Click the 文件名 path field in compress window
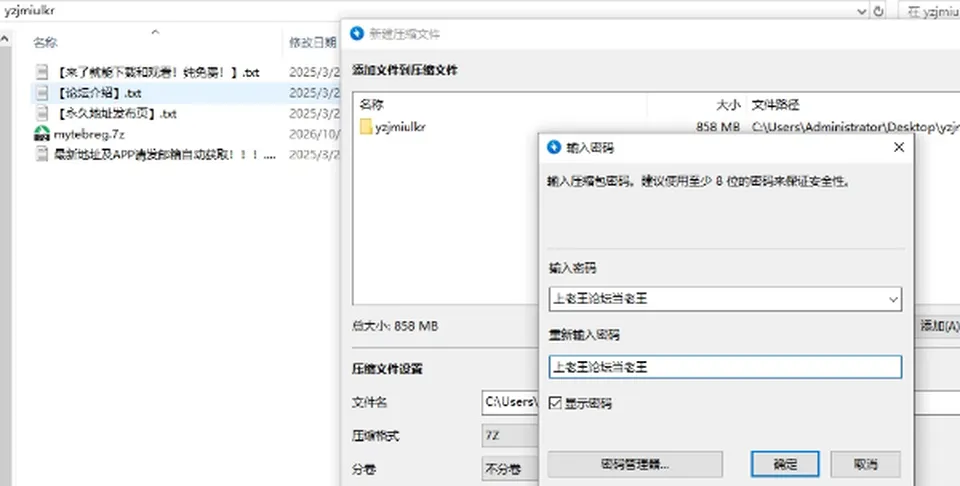The height and width of the screenshot is (486, 960). tap(510, 402)
